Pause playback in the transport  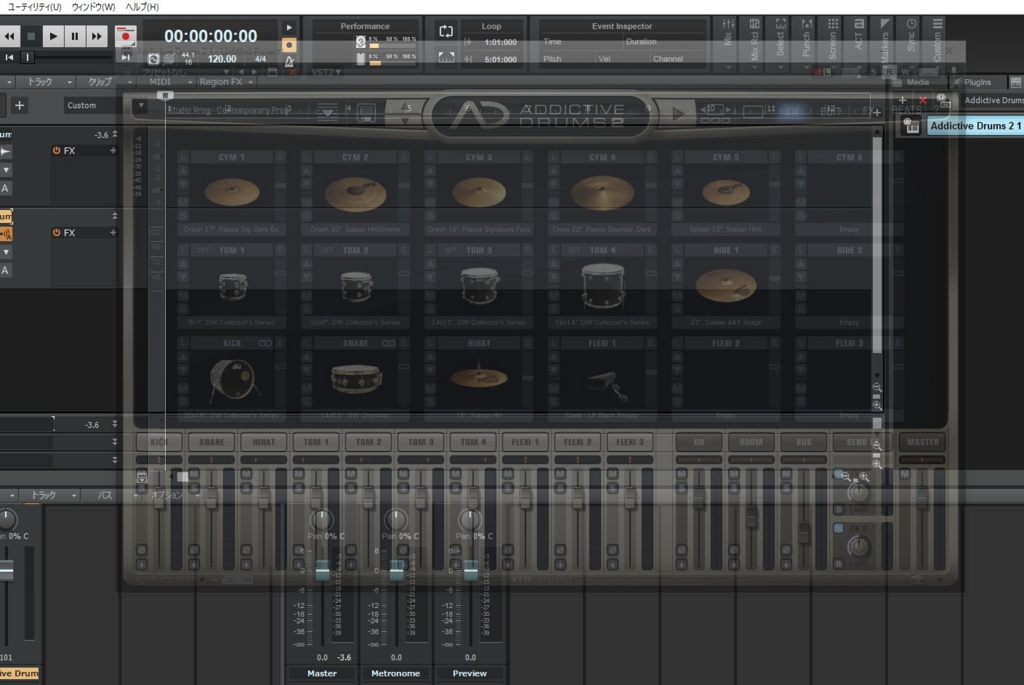point(75,36)
